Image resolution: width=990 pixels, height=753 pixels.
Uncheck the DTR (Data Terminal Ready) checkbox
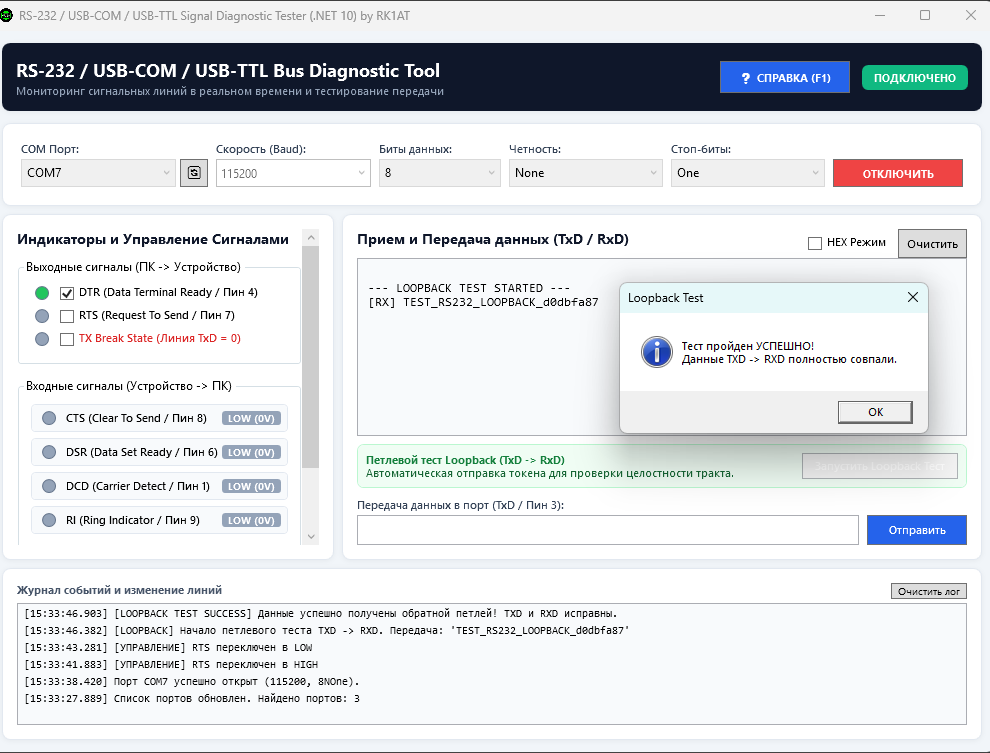click(67, 293)
